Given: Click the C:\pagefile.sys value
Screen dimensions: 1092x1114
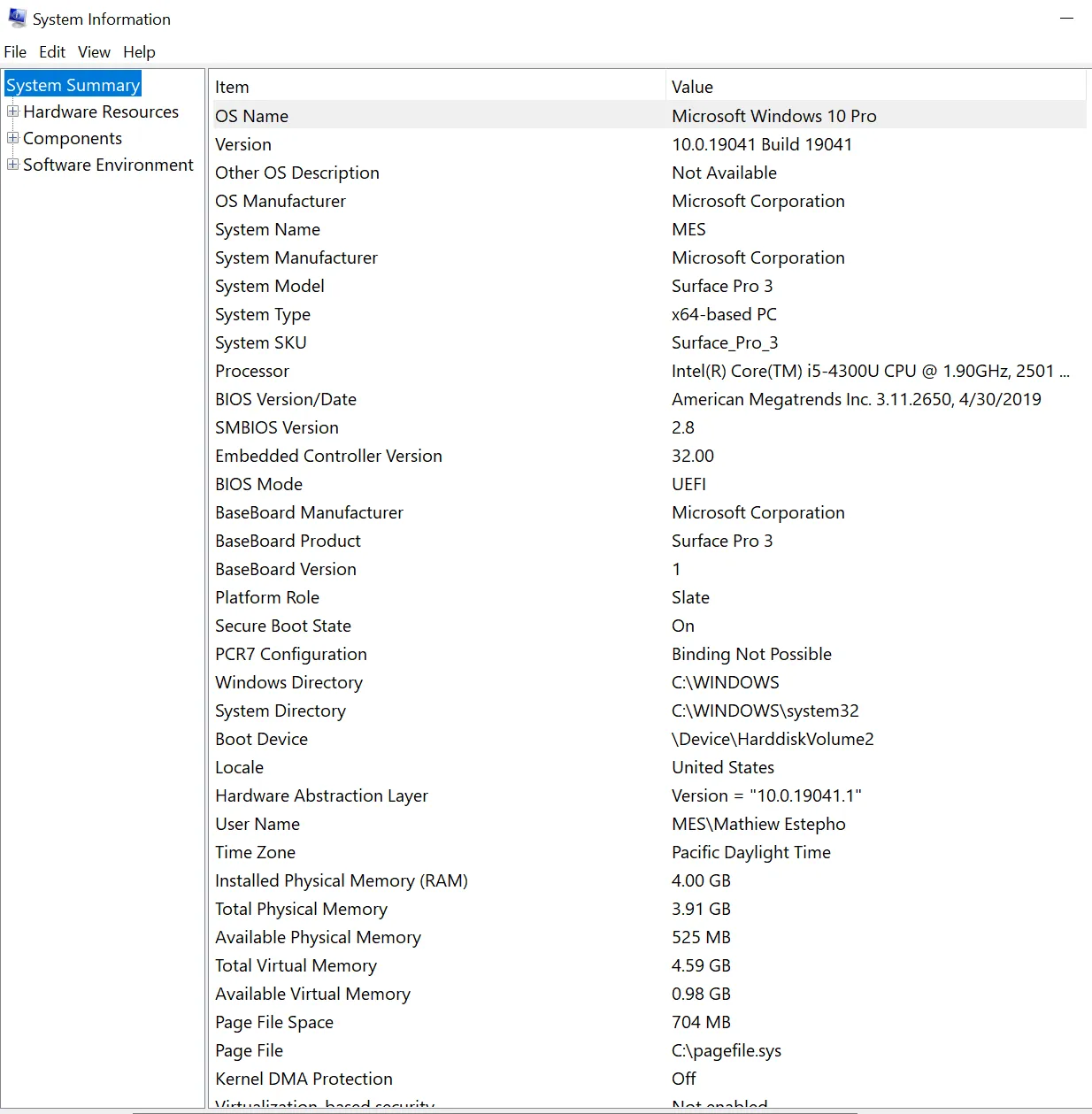Looking at the screenshot, I should (727, 1050).
